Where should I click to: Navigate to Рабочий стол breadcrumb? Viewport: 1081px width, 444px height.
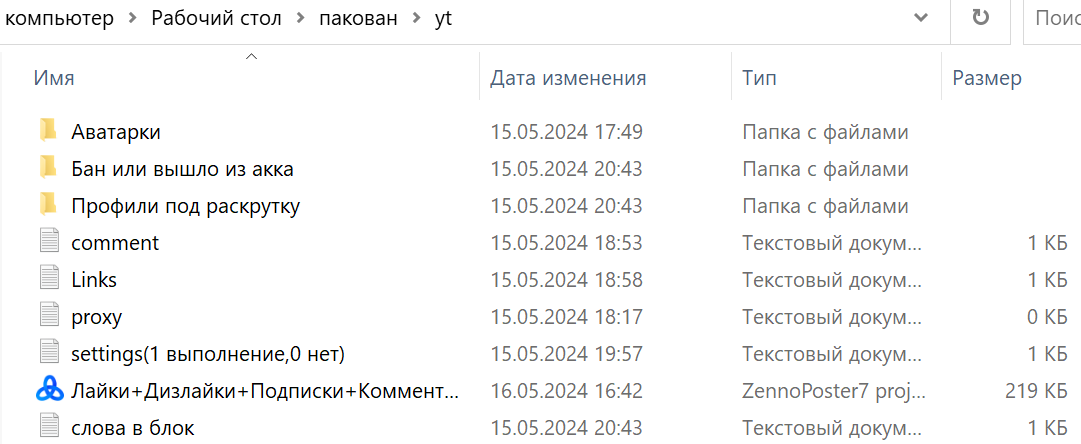click(x=216, y=19)
